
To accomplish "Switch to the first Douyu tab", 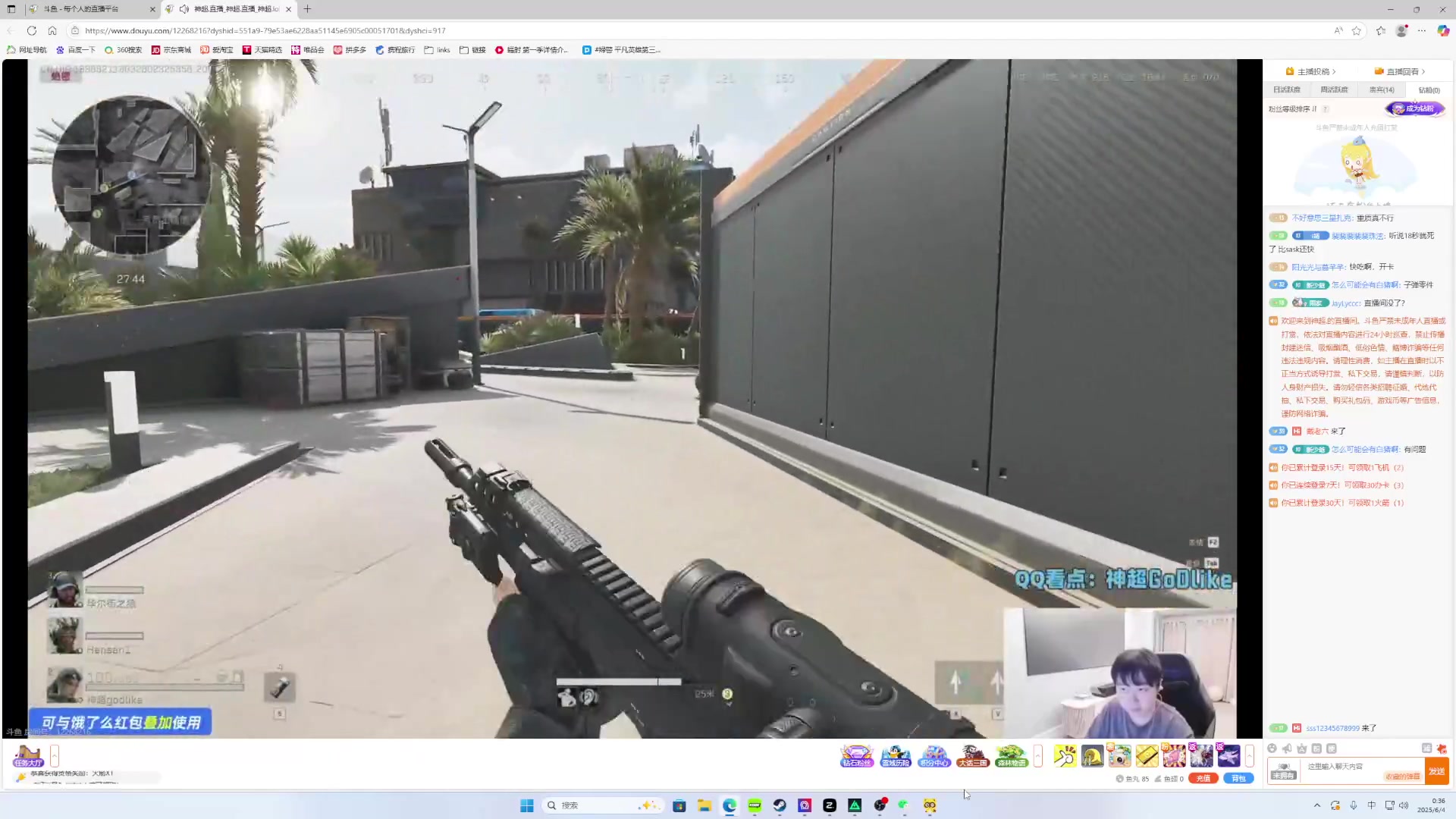I will [x=91, y=9].
